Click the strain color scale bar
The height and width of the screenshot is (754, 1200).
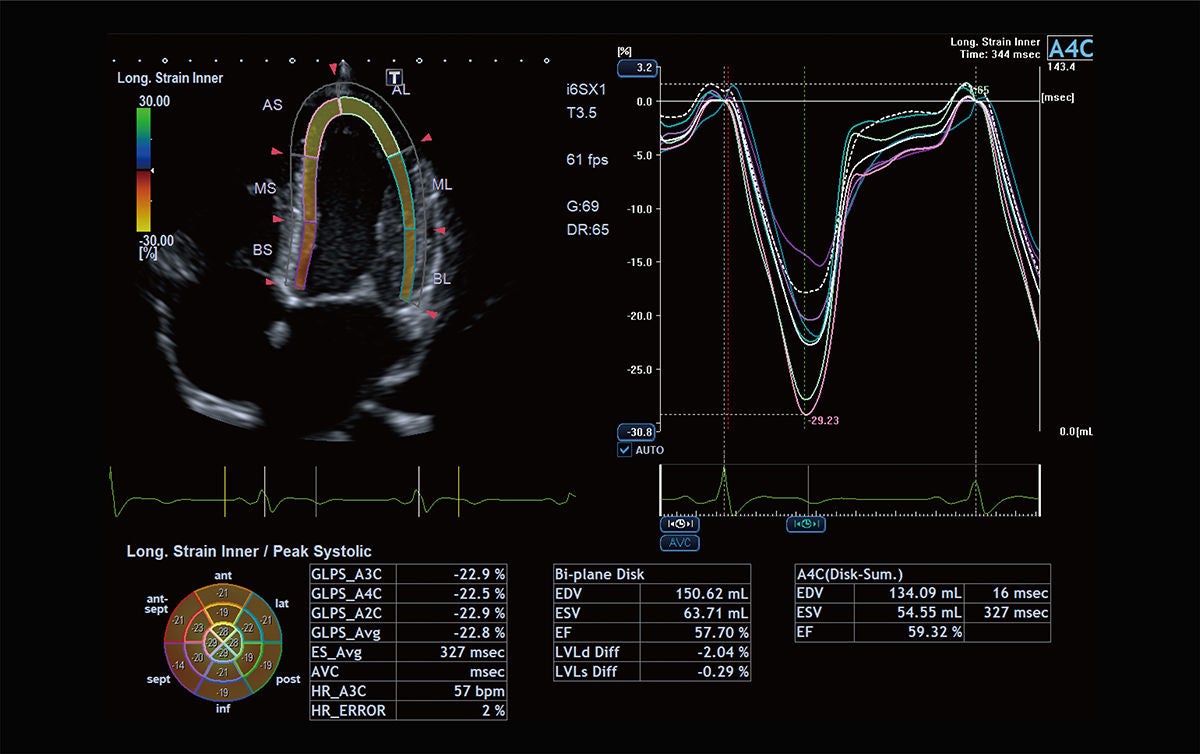[145, 170]
